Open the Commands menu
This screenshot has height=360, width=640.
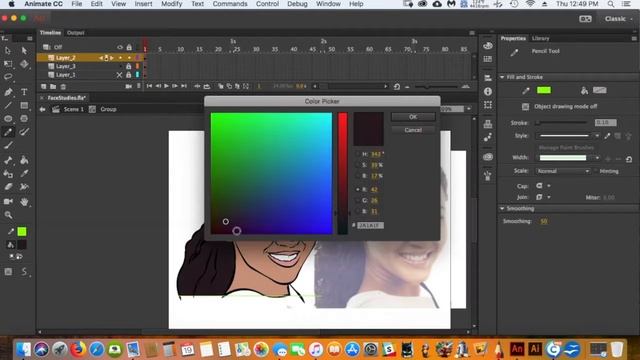(x=230, y=4)
